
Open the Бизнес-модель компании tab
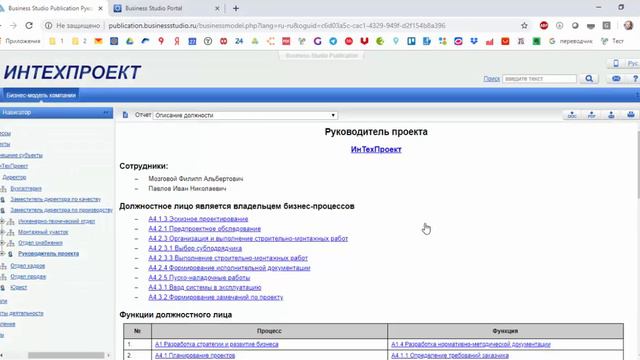coord(41,95)
